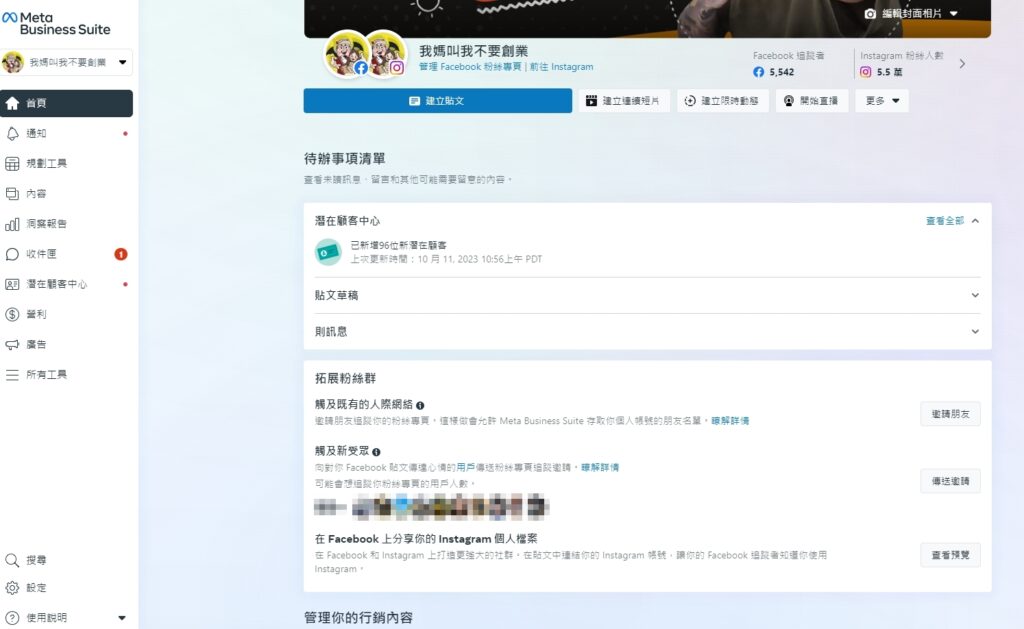Click info icon next to 觸及既有的人際網絡
Screen dimensions: 1024x629
(x=420, y=406)
